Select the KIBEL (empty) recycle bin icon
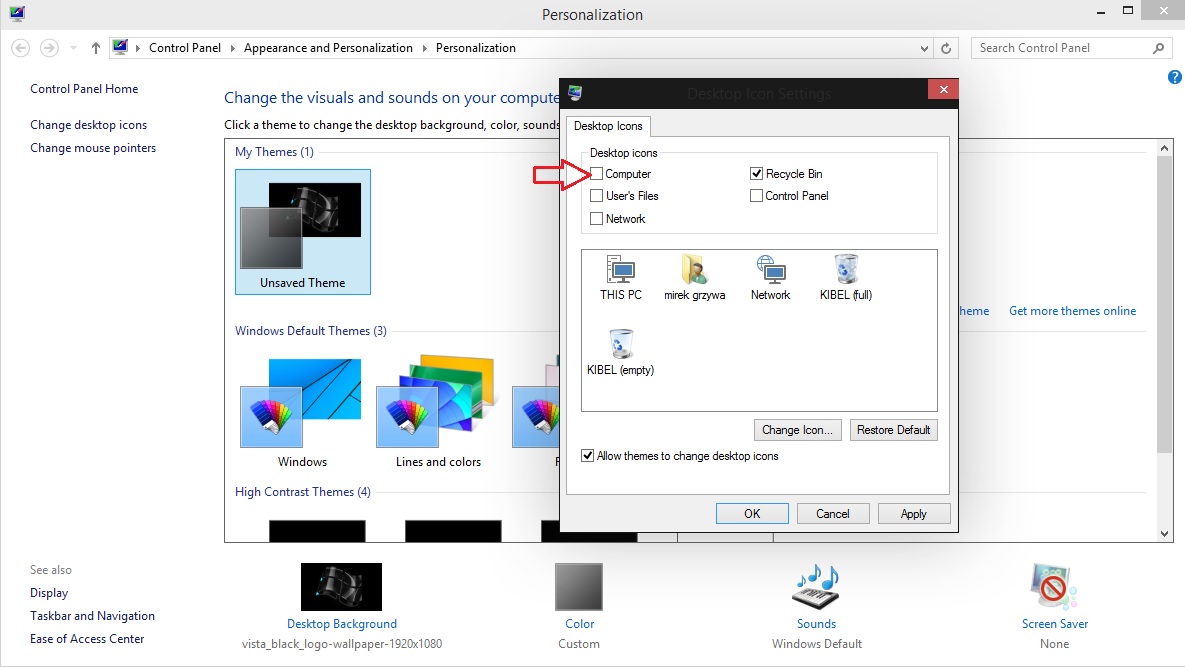Image resolution: width=1185 pixels, height=667 pixels. coord(620,352)
